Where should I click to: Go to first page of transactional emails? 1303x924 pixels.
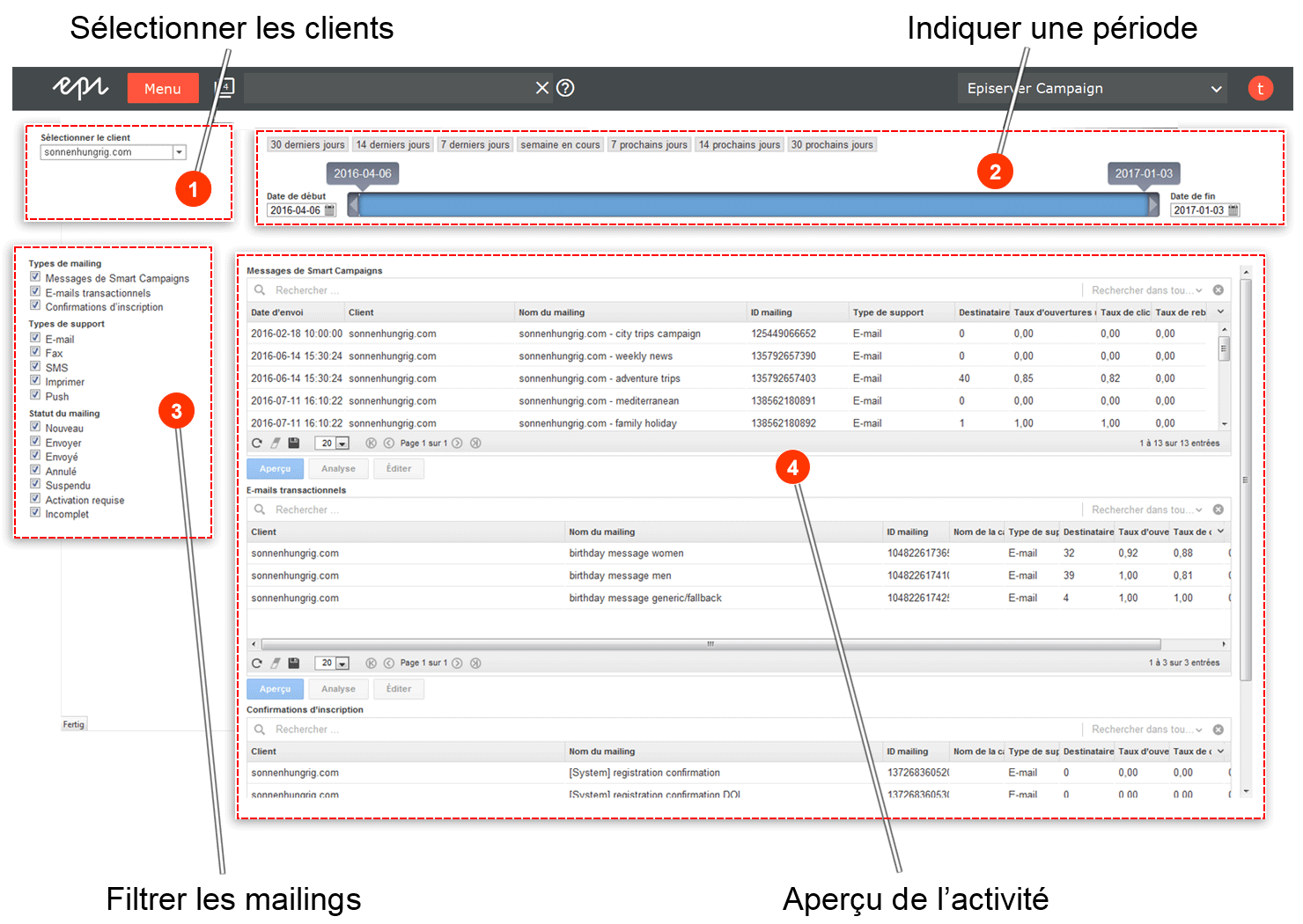(x=371, y=664)
